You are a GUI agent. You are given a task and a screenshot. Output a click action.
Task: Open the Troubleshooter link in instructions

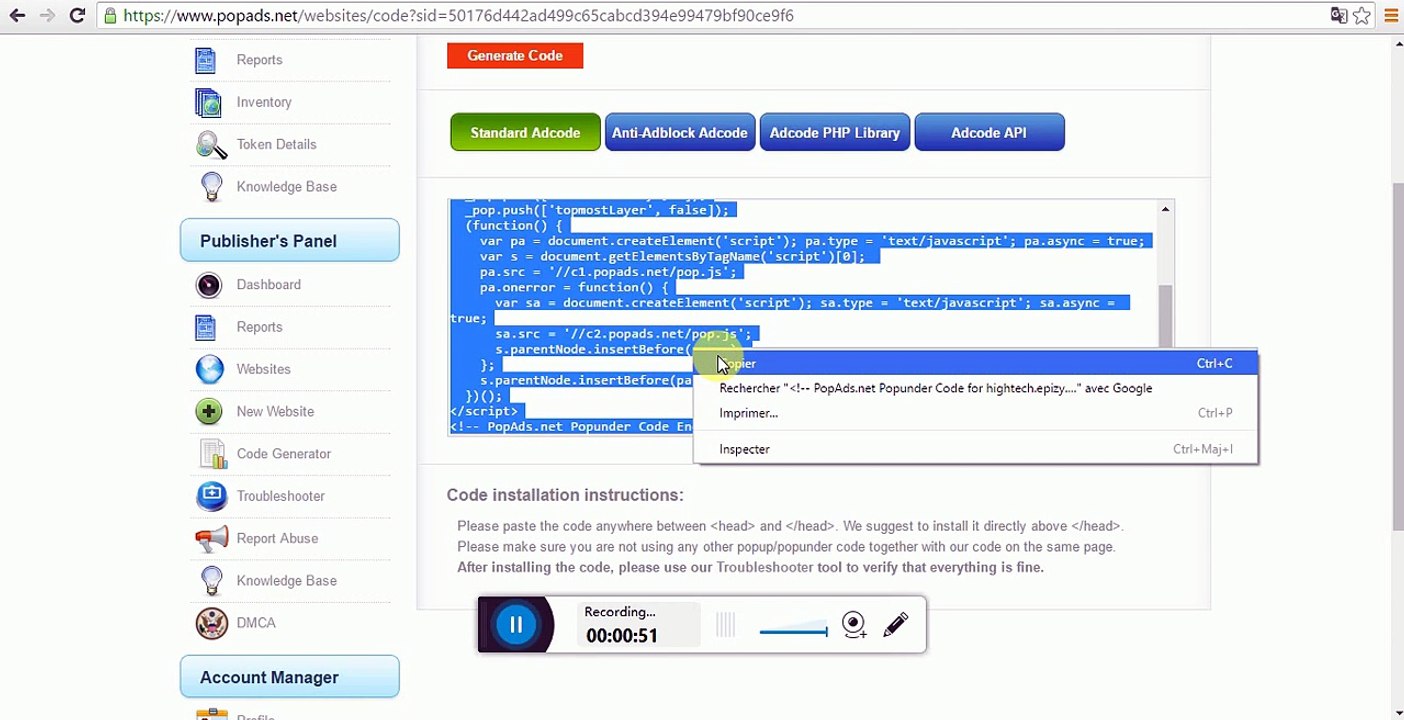click(765, 567)
